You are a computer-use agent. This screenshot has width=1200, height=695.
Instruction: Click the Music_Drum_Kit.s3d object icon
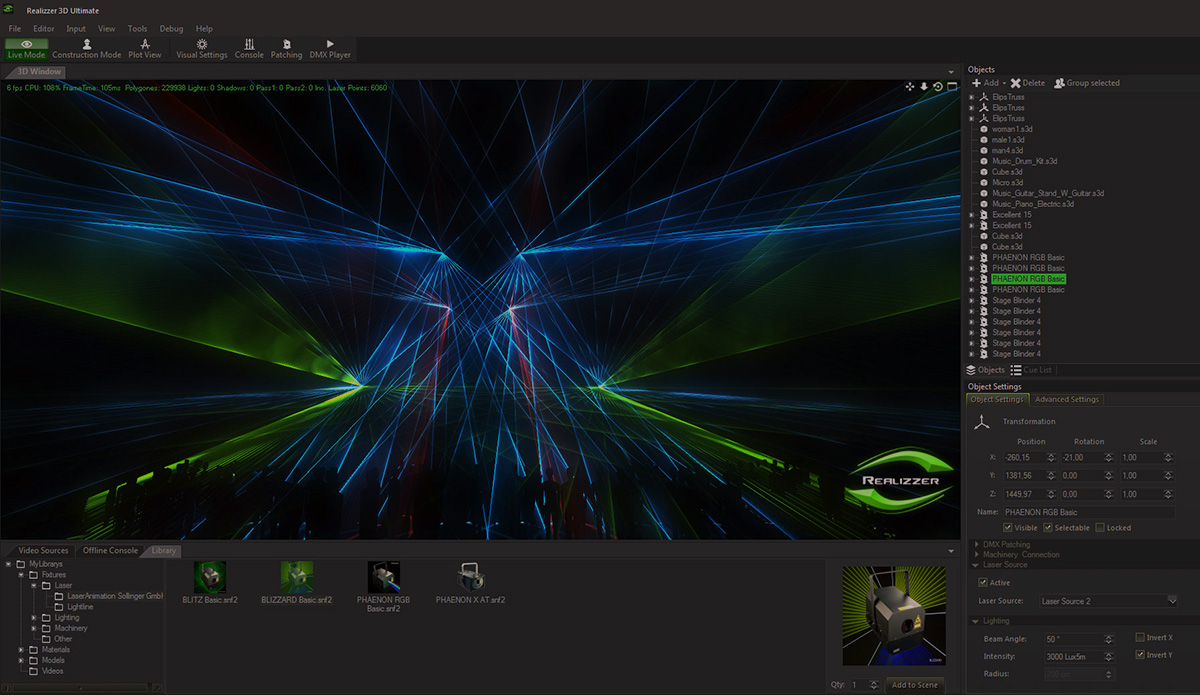click(x=984, y=161)
